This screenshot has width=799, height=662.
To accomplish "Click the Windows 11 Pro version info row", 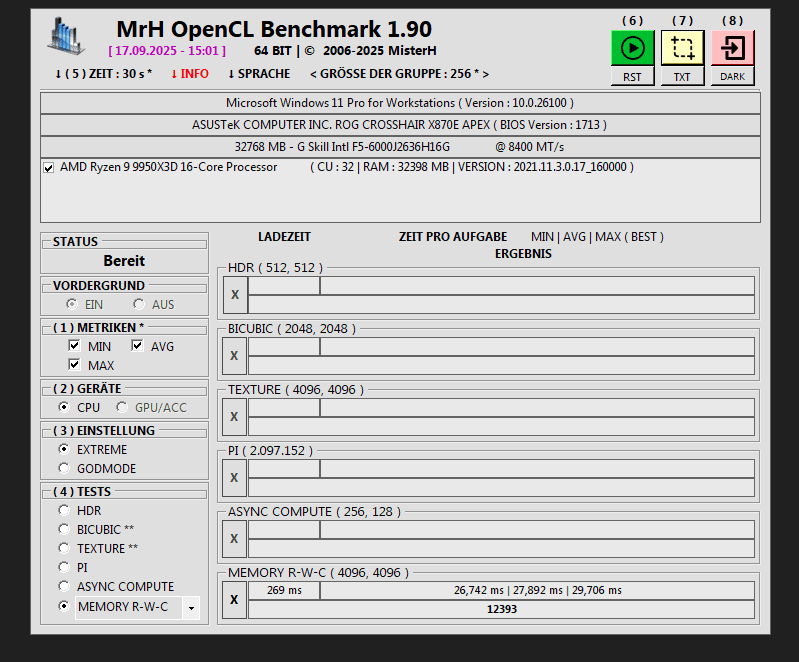I will (400, 103).
